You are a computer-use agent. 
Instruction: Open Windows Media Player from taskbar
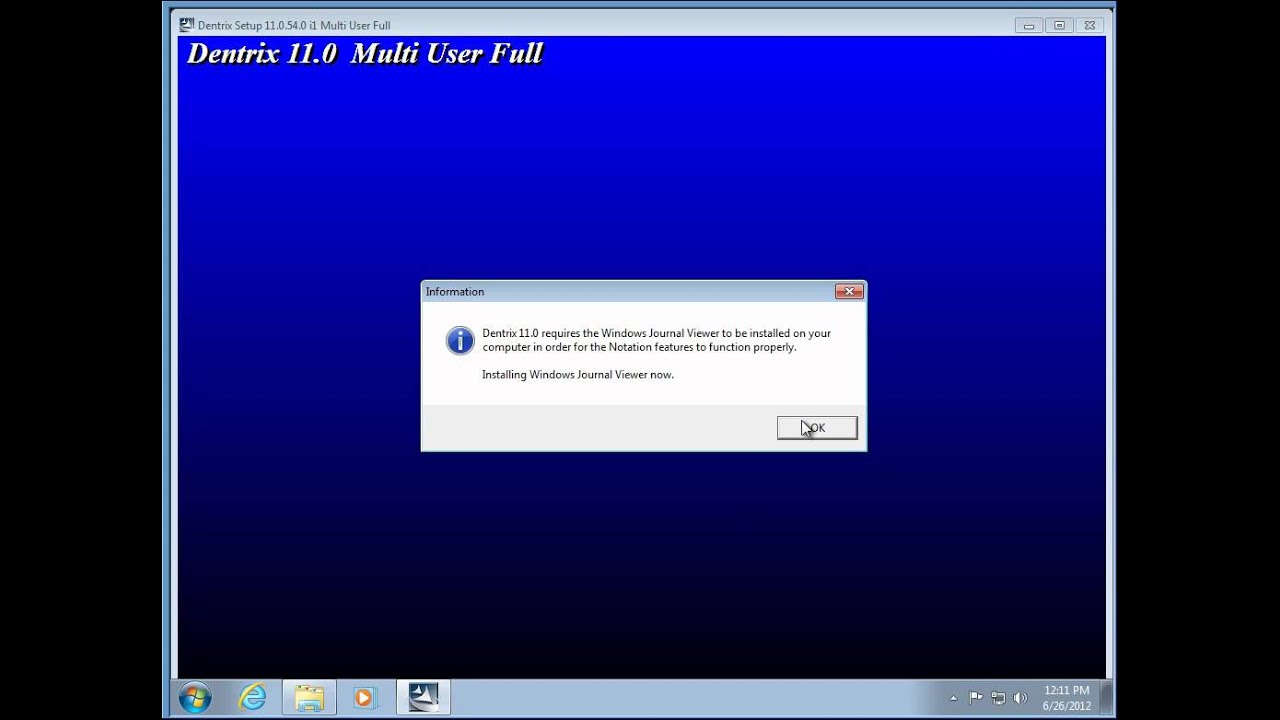tap(364, 697)
